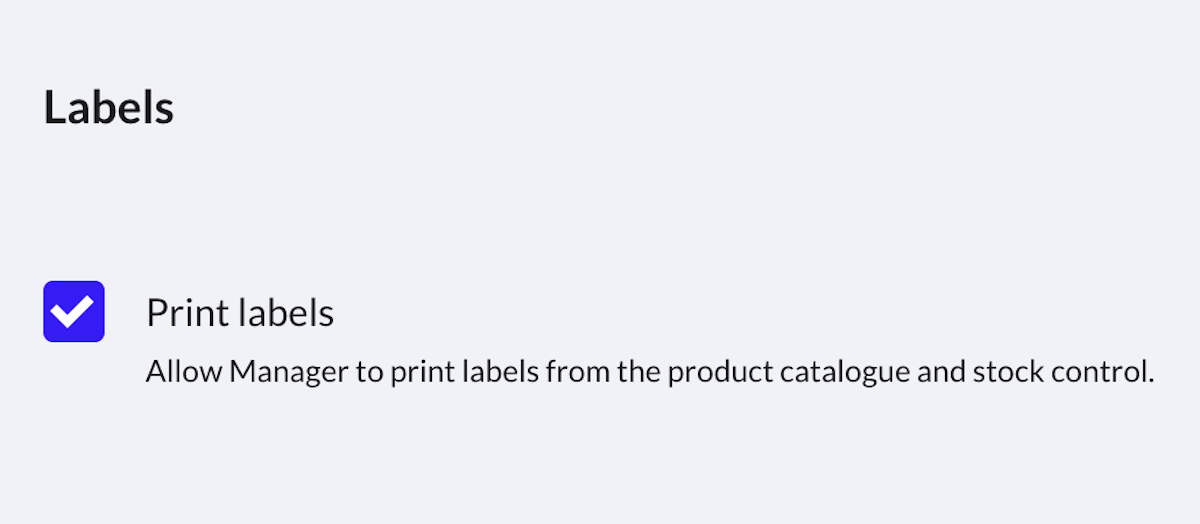Viewport: 1200px width, 524px height.
Task: Select the Print labels permission title
Action: click(240, 314)
